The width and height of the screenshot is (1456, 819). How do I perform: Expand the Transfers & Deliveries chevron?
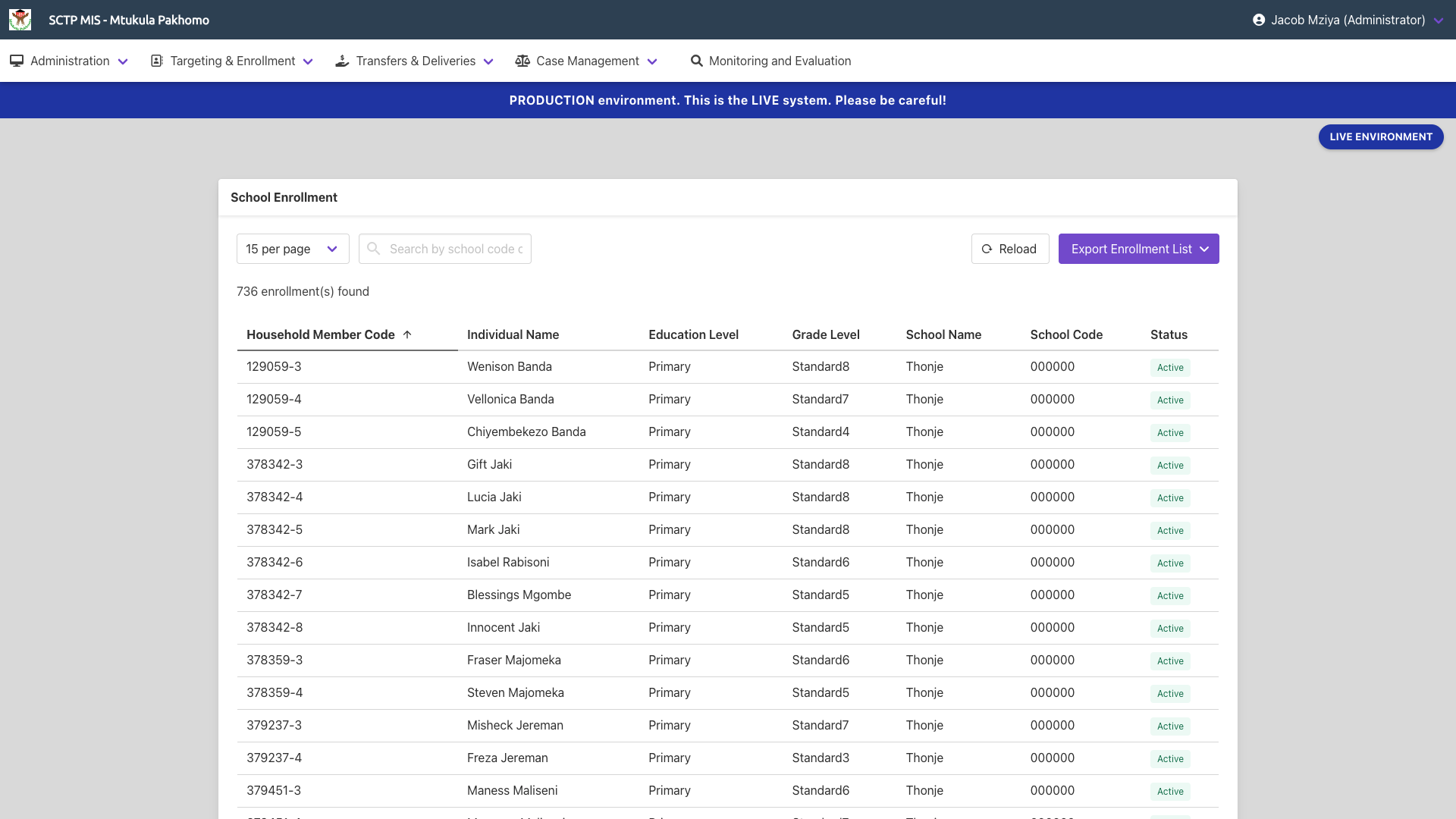[488, 61]
